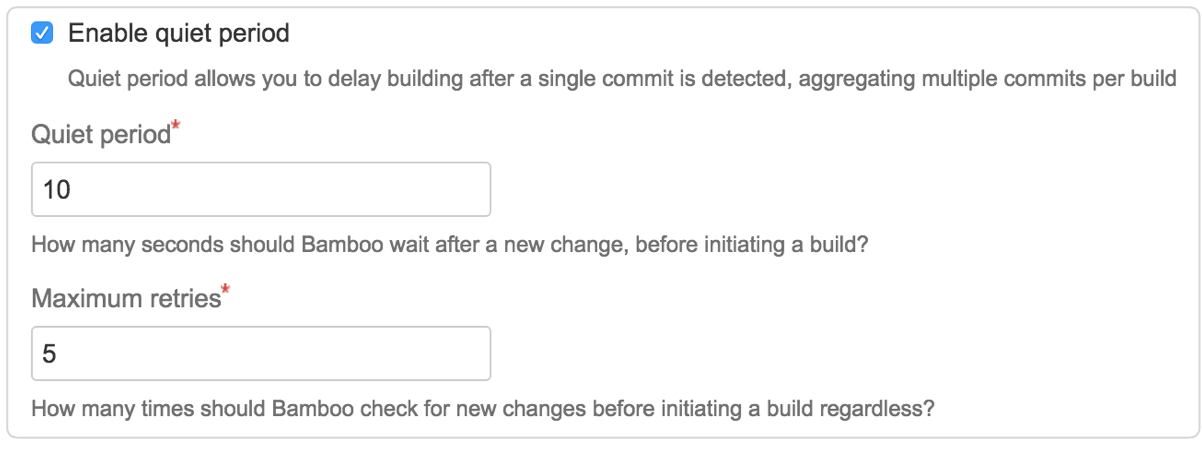Click the red asterisk beside Maximum retries
The image size is (1202, 450).
click(x=226, y=292)
